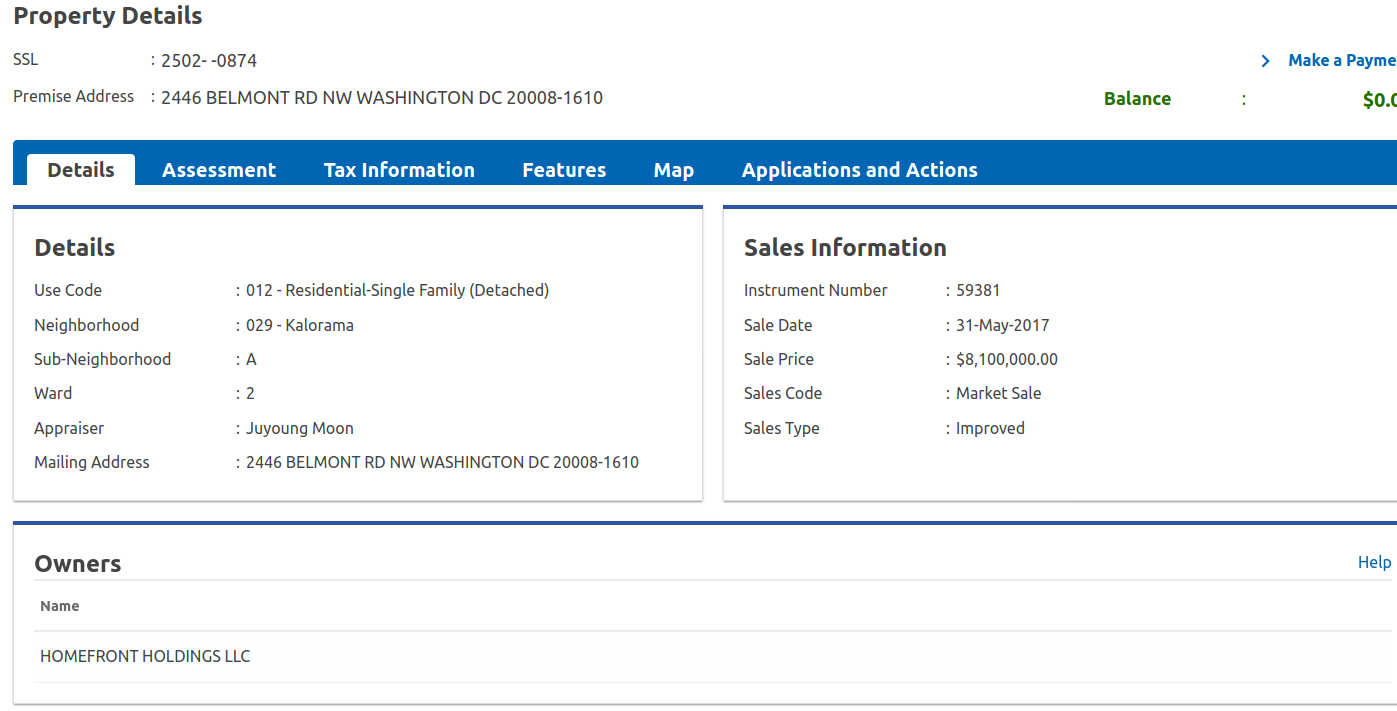Screen dimensions: 1397x711
Task: Click owner HOMEFRONT HOLDINGS LLC
Action: pyautogui.click(x=145, y=657)
